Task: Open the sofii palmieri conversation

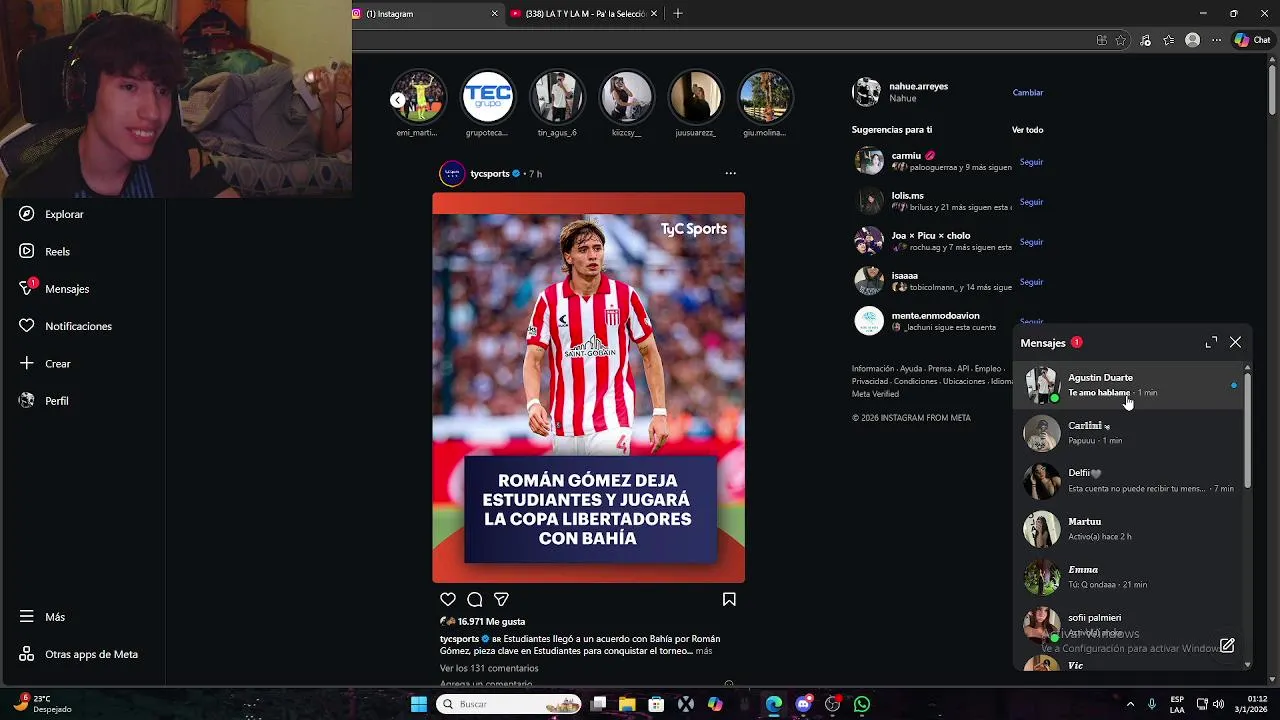Action: click(x=1130, y=625)
